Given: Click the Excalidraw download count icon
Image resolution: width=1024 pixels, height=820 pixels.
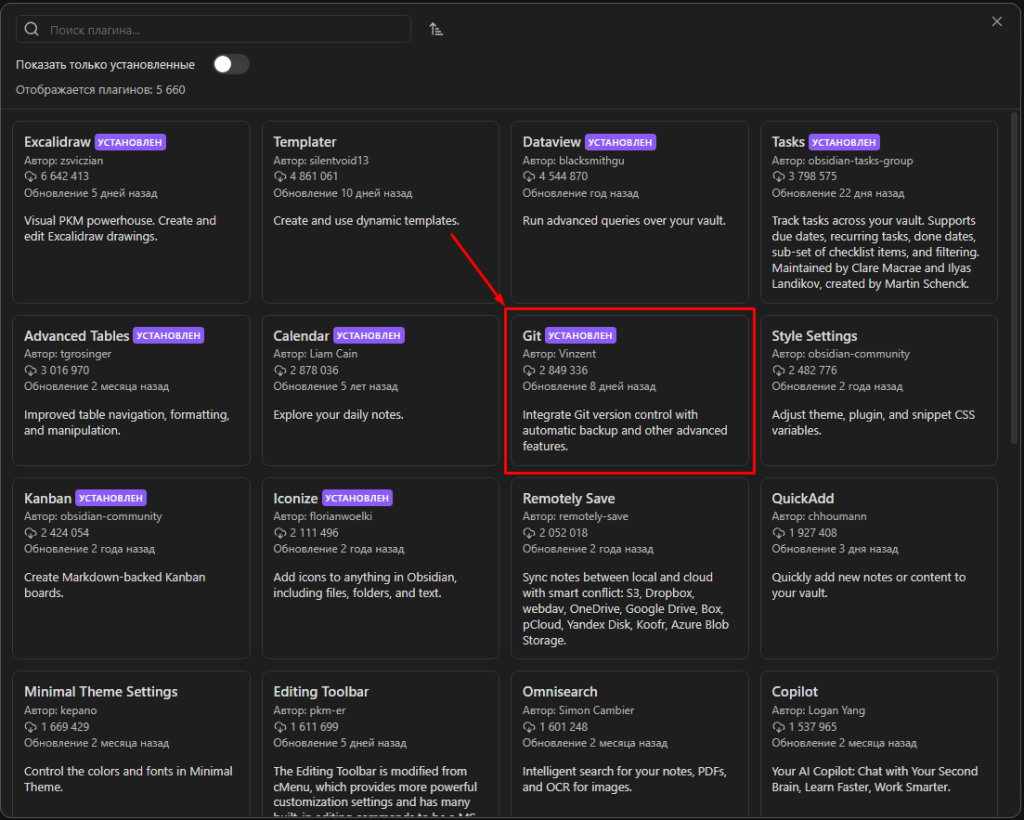Looking at the screenshot, I should point(30,176).
